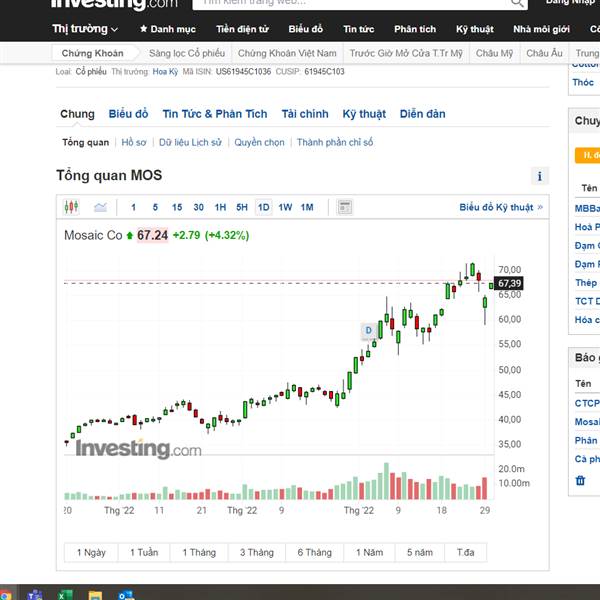This screenshot has width=600, height=600.
Task: Open the Danh mục star menu
Action: point(168,29)
